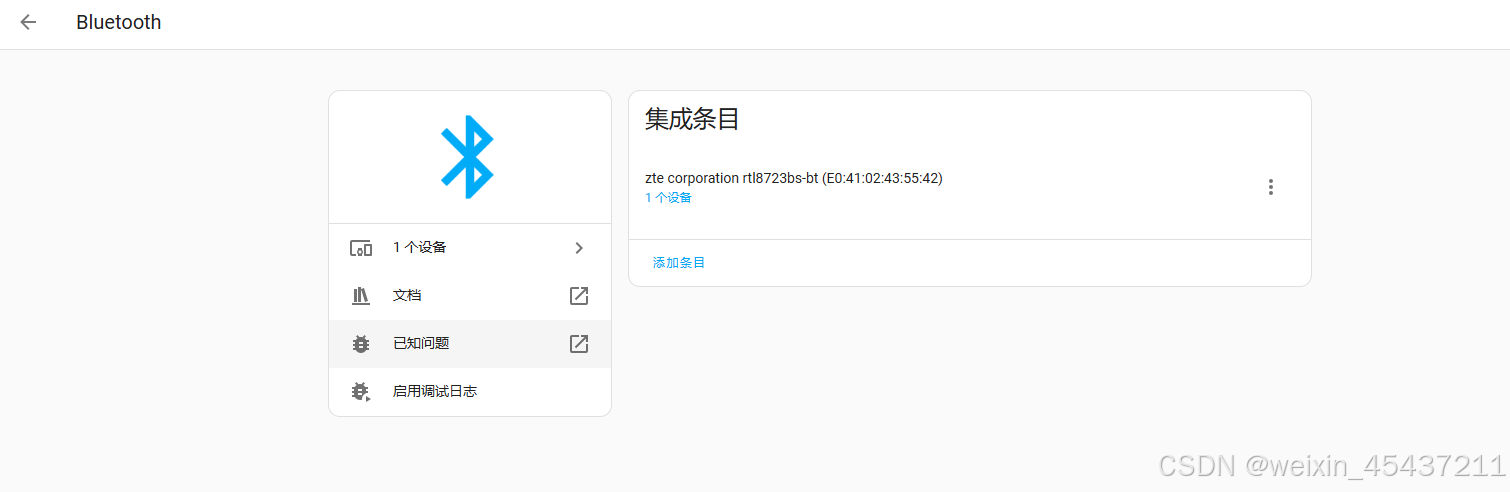
Task: Click 添加条目 to add an entry
Action: pyautogui.click(x=679, y=263)
